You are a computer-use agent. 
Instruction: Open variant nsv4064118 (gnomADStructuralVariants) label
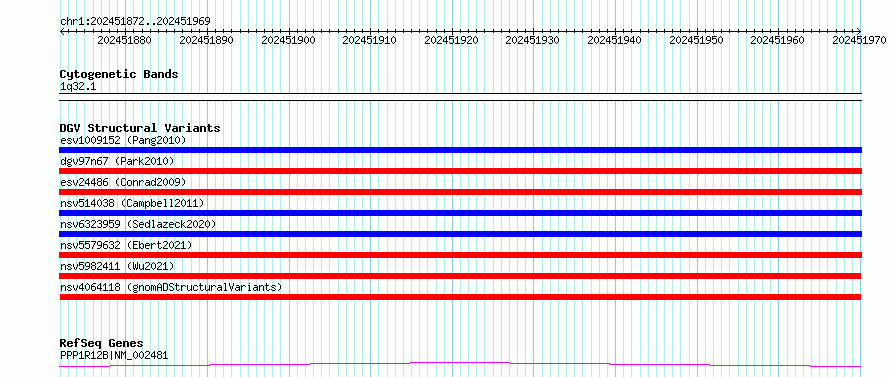click(171, 287)
